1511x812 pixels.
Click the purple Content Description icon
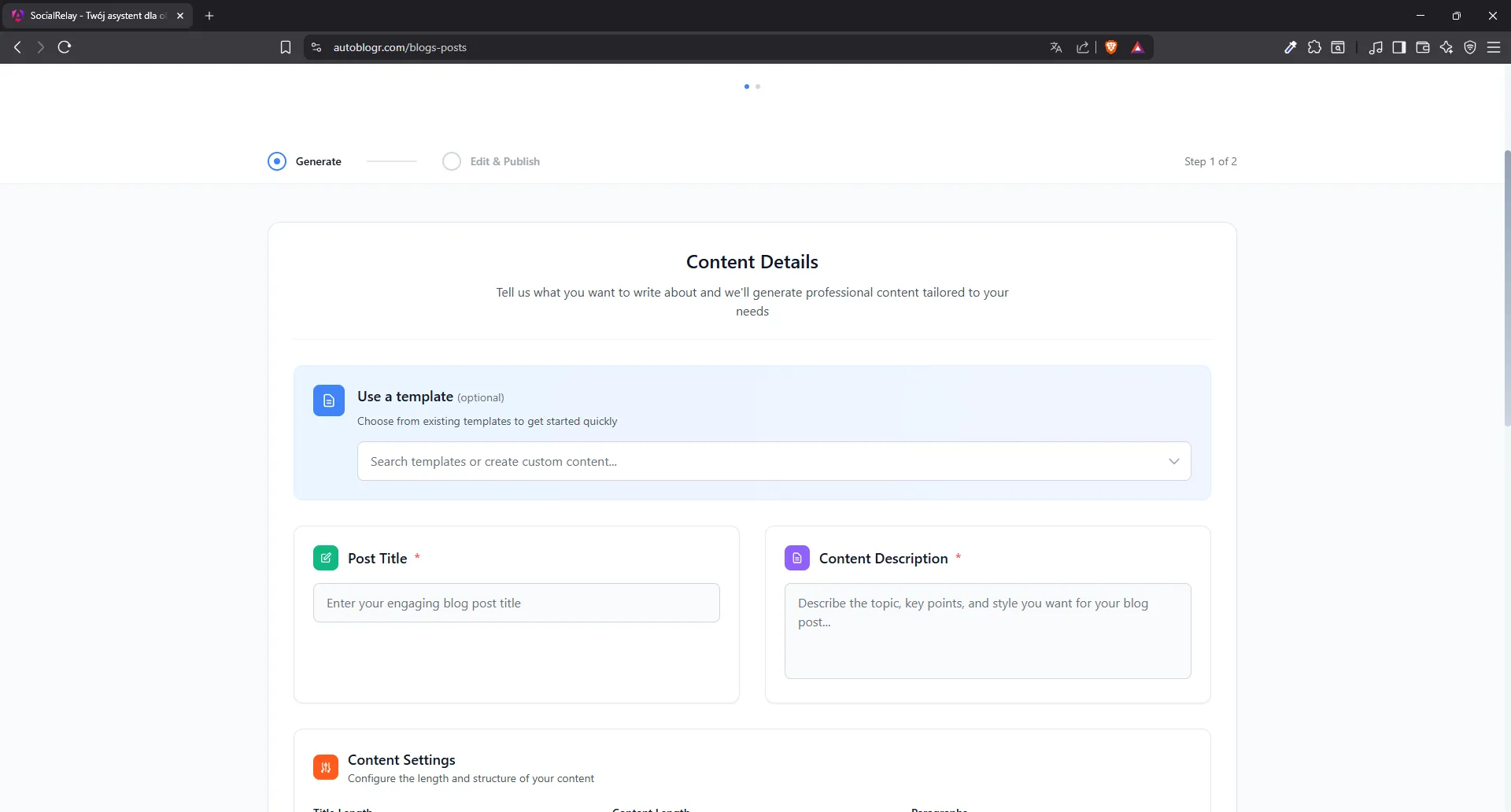click(x=797, y=558)
